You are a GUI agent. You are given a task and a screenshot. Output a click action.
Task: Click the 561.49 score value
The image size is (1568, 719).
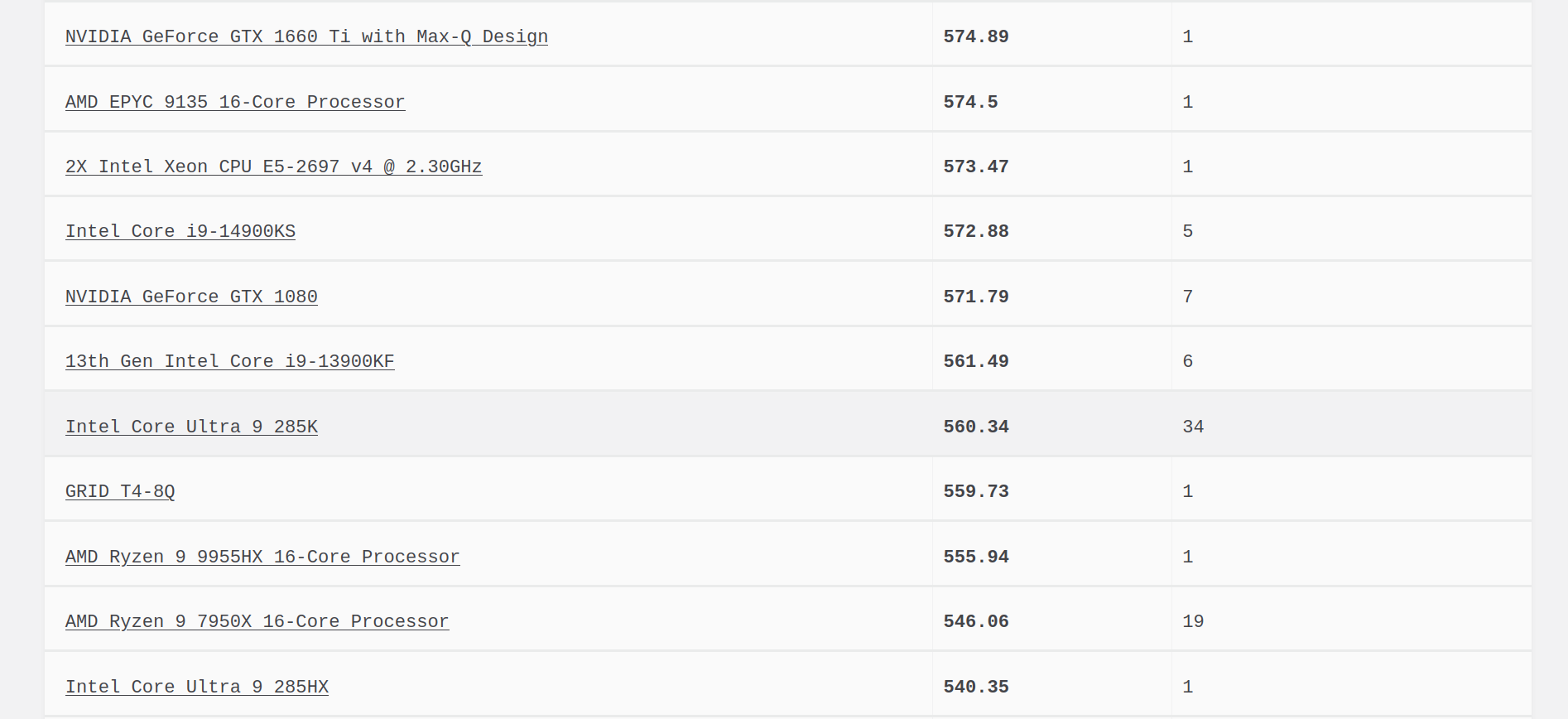976,361
